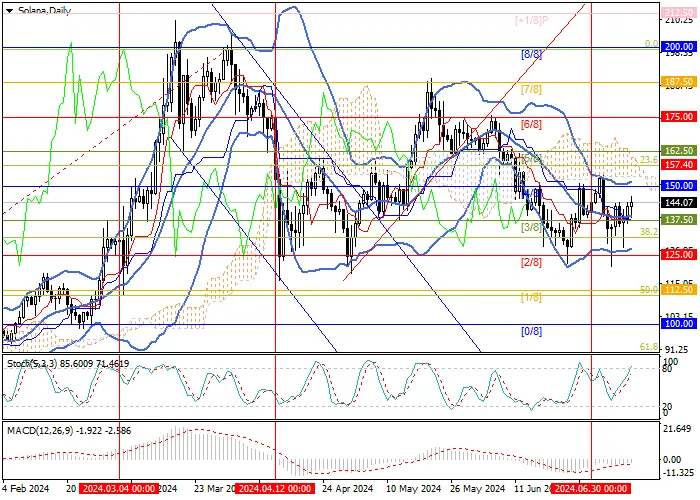Click the 24 Apr 2024 axis date
Viewport: 700px width, 500px height.
[347, 488]
